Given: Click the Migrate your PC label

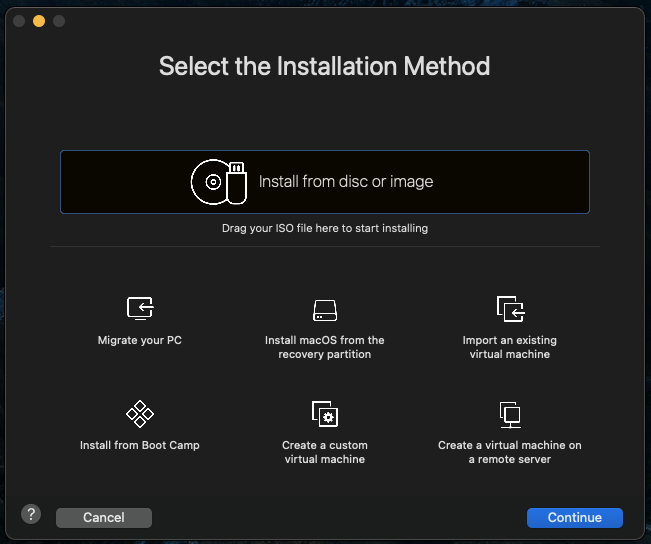Looking at the screenshot, I should pyautogui.click(x=140, y=340).
